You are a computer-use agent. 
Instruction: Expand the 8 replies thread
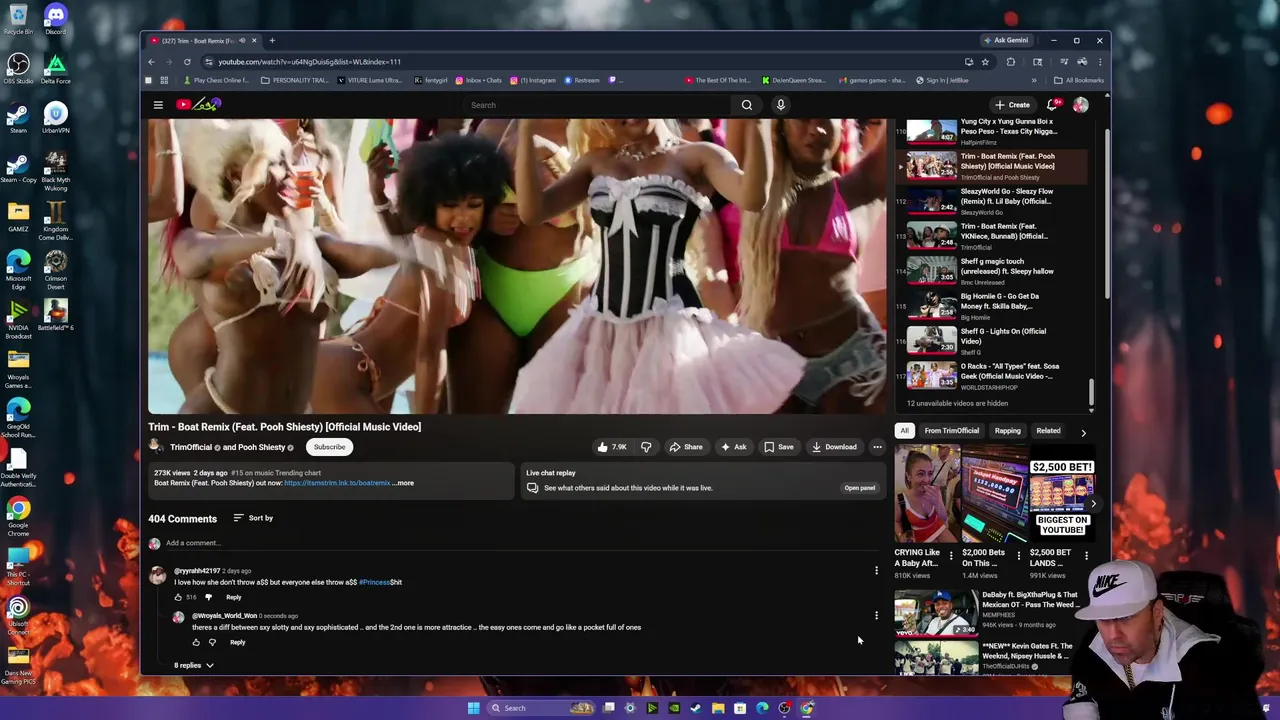pyautogui.click(x=194, y=665)
